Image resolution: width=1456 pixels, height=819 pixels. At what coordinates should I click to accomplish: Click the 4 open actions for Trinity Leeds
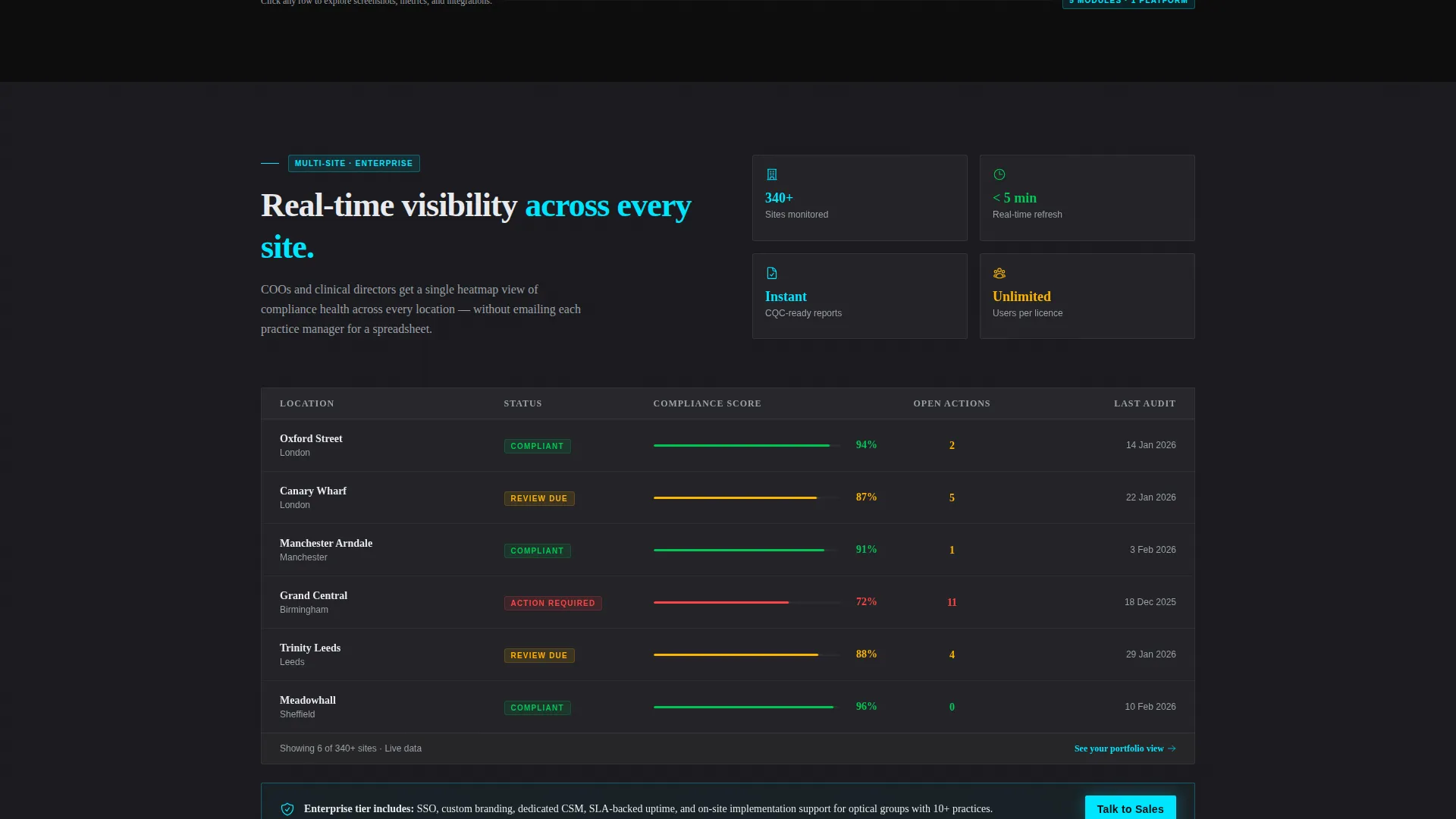952,655
